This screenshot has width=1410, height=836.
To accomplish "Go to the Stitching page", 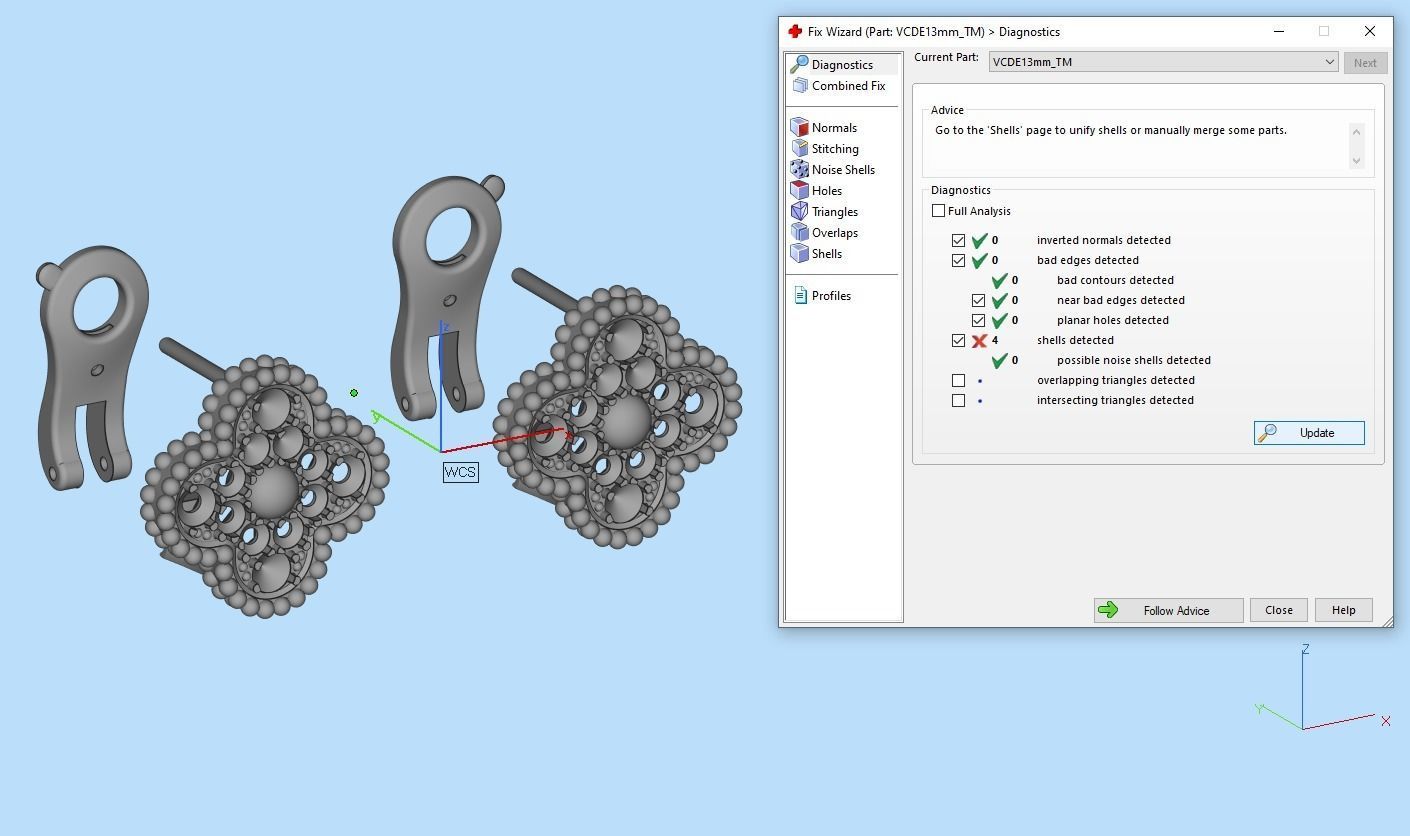I will pyautogui.click(x=835, y=148).
